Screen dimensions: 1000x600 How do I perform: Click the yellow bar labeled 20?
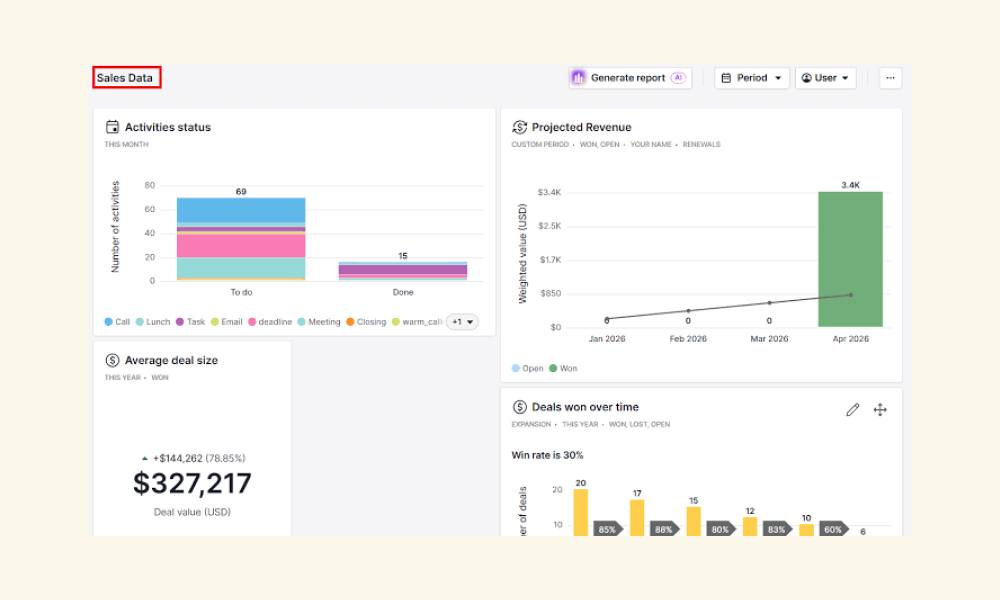pos(580,513)
